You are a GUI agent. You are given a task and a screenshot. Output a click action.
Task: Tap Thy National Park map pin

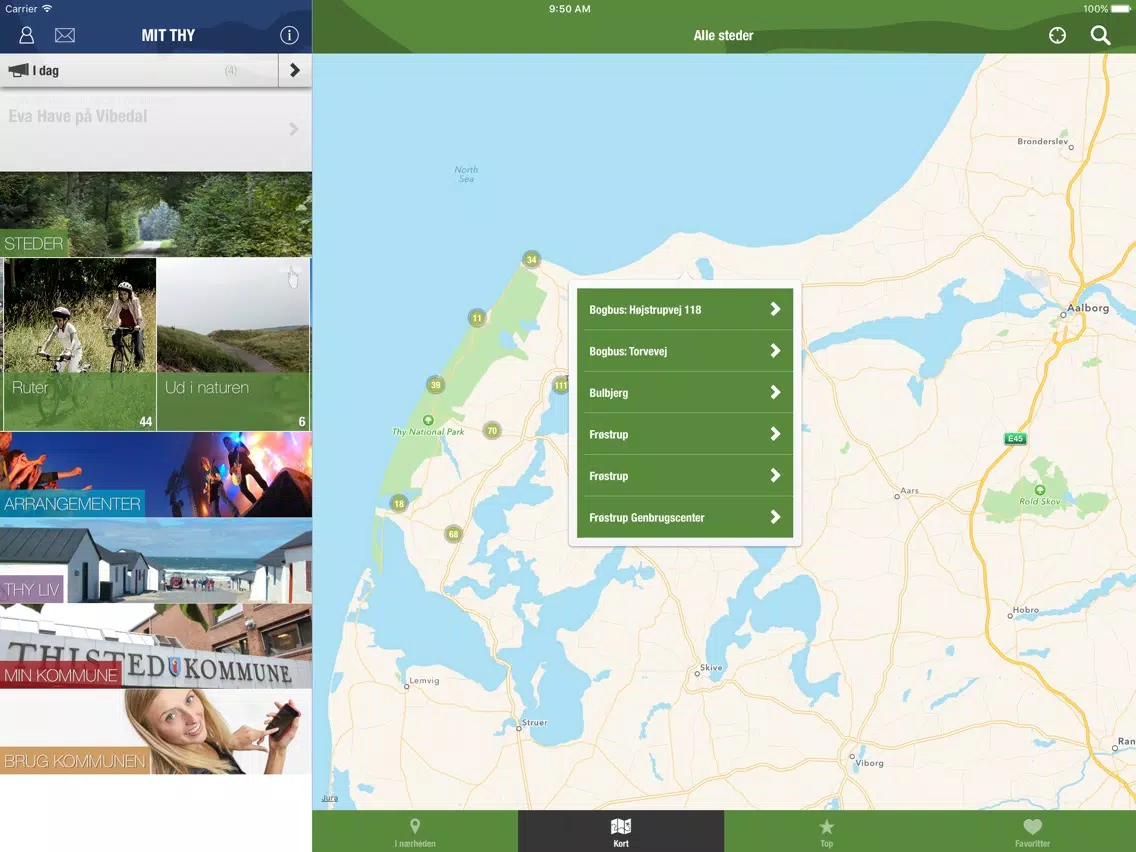coord(428,420)
